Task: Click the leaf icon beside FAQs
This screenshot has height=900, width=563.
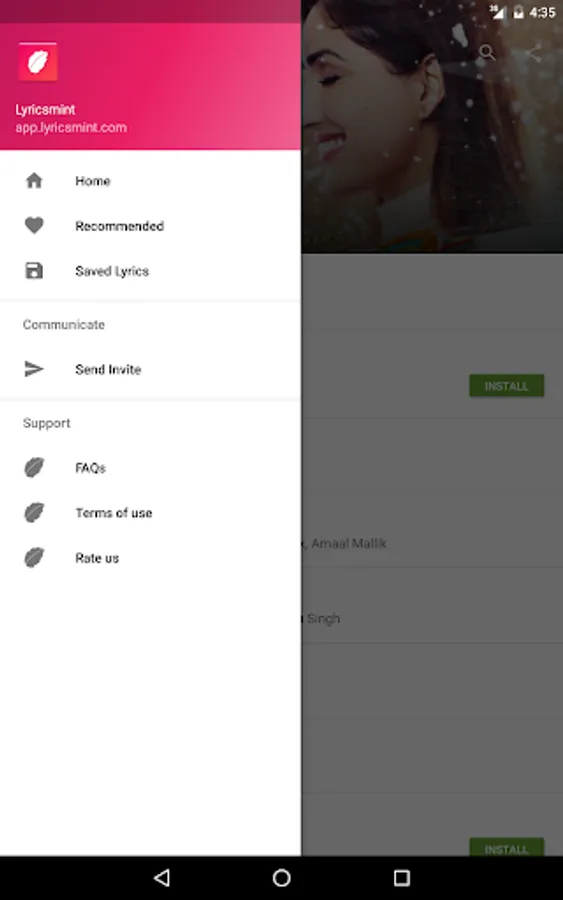Action: tap(34, 467)
